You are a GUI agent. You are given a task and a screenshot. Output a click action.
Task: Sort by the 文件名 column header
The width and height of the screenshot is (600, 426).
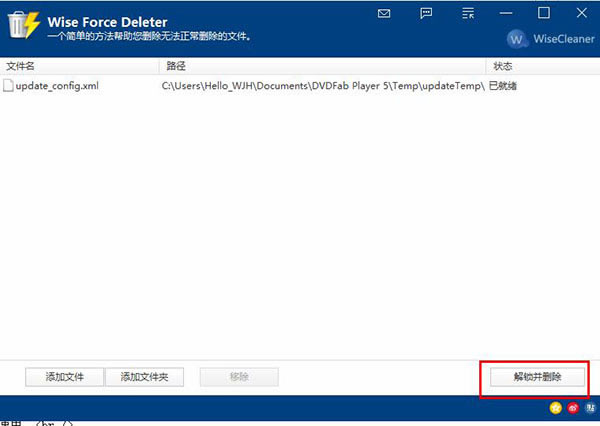[79, 66]
